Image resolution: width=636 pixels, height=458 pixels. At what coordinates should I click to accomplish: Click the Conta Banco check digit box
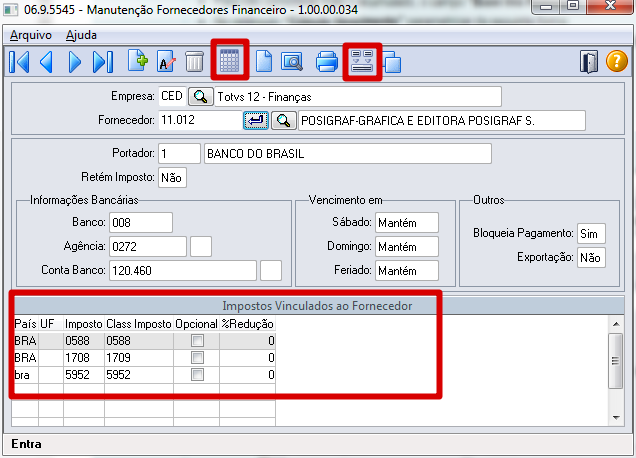coord(271,271)
